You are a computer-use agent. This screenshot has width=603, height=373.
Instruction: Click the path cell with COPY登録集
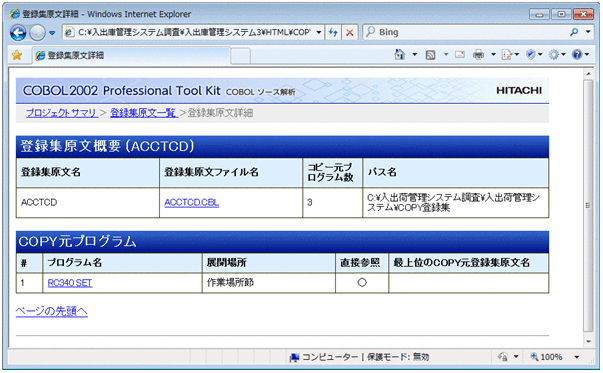(456, 203)
